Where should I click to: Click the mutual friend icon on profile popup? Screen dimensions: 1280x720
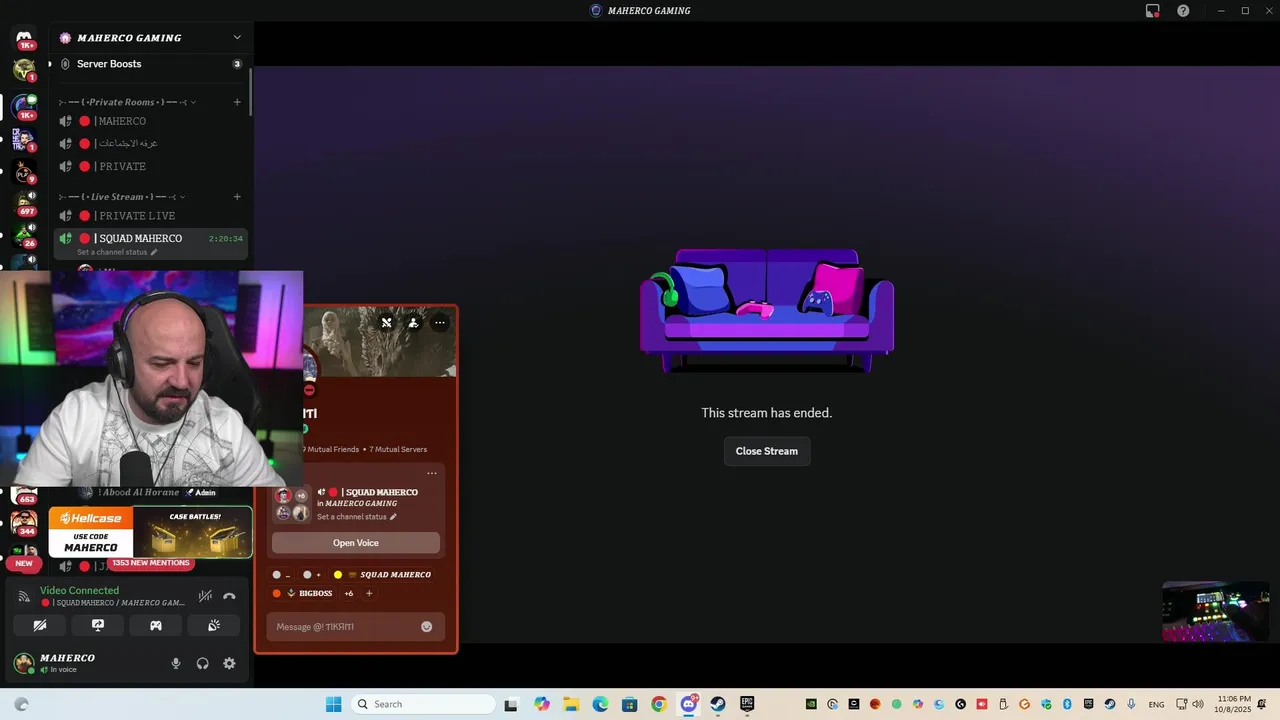(x=413, y=323)
